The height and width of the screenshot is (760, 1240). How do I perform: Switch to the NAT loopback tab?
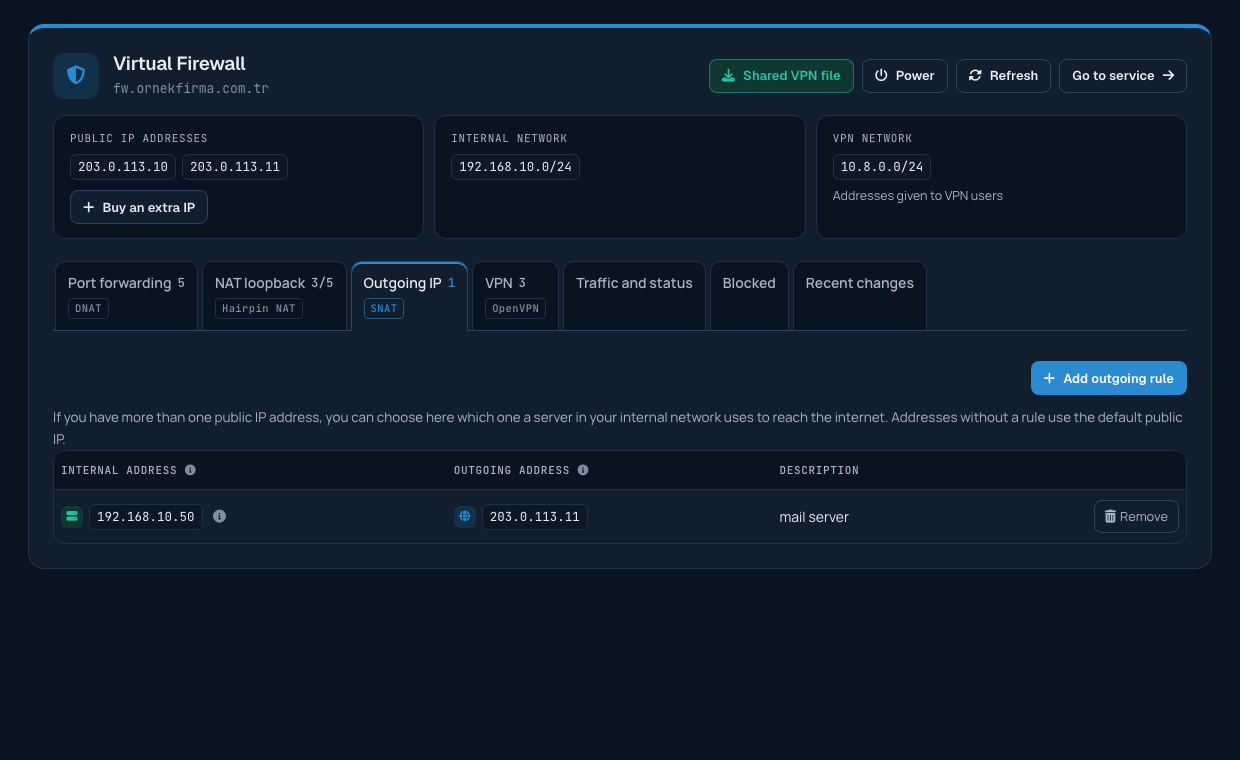274,296
